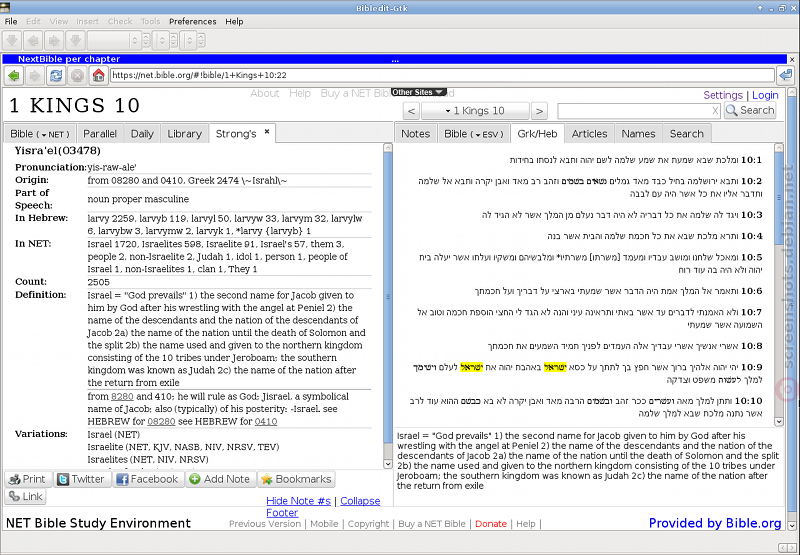Click the first disabled down-arrow toolbar icon
The height and width of the screenshot is (555, 800).
pos(12,40)
